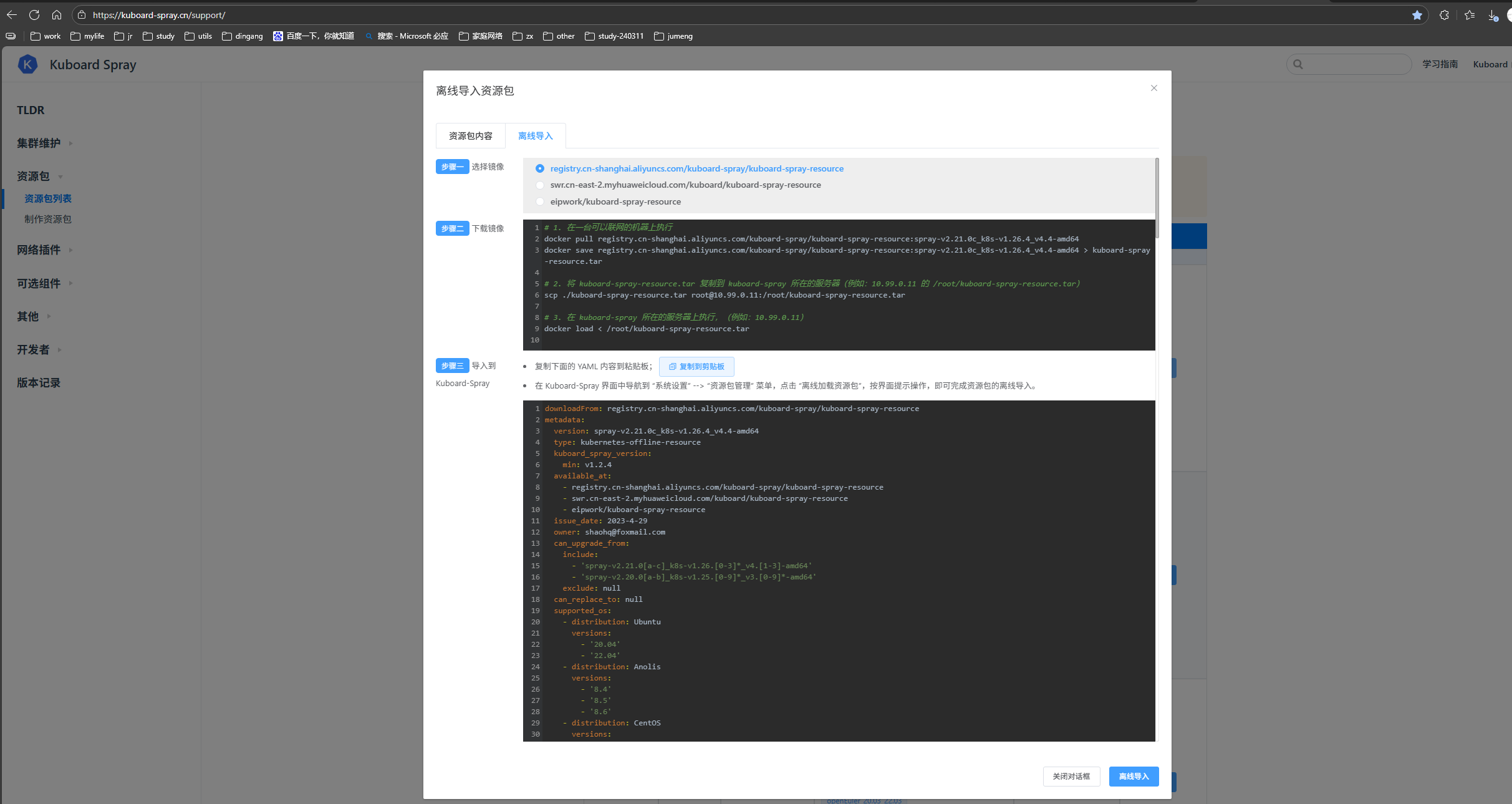The height and width of the screenshot is (804, 1512).
Task: Select the aliyuncs registry mirror radio button
Action: coord(540,168)
